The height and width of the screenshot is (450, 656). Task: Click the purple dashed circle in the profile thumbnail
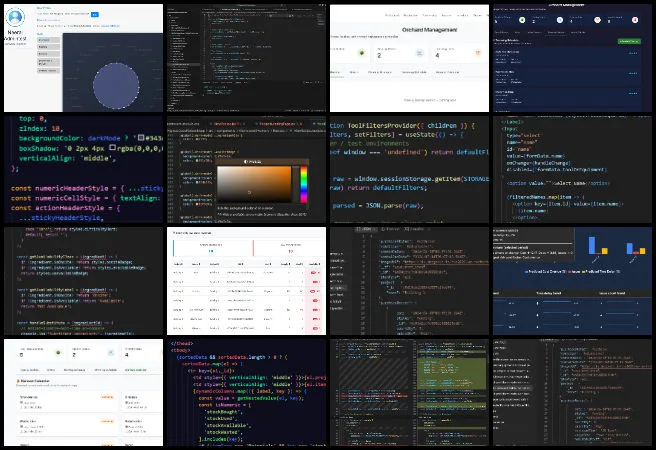pyautogui.click(x=116, y=85)
